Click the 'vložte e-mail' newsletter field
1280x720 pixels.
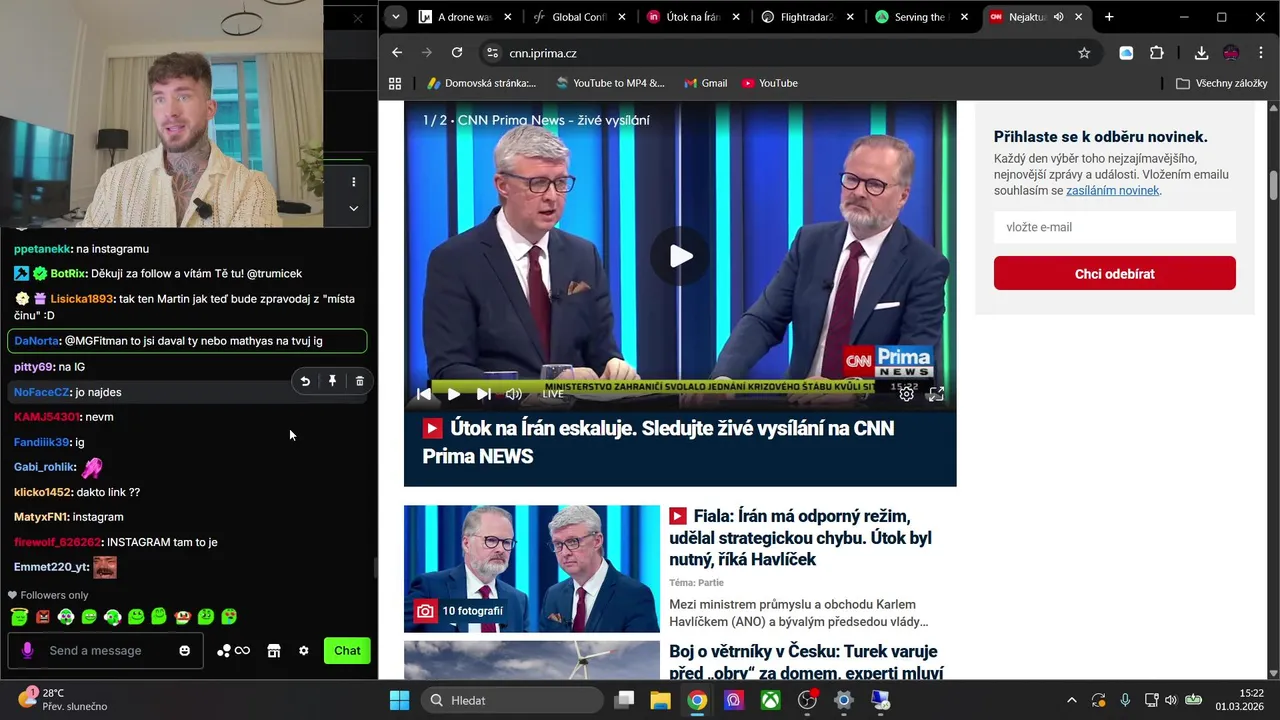[x=1115, y=227]
